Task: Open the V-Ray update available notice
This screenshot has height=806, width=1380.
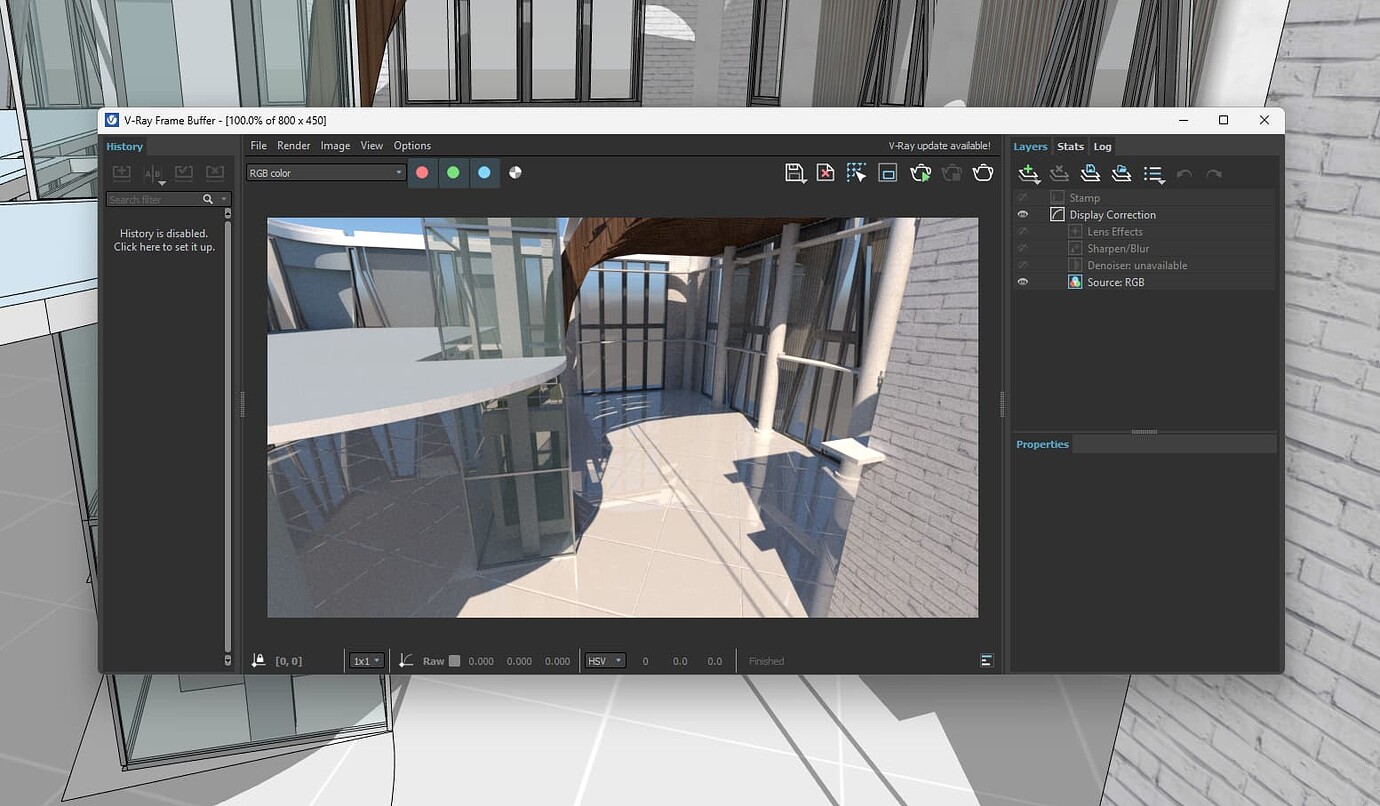Action: point(938,145)
